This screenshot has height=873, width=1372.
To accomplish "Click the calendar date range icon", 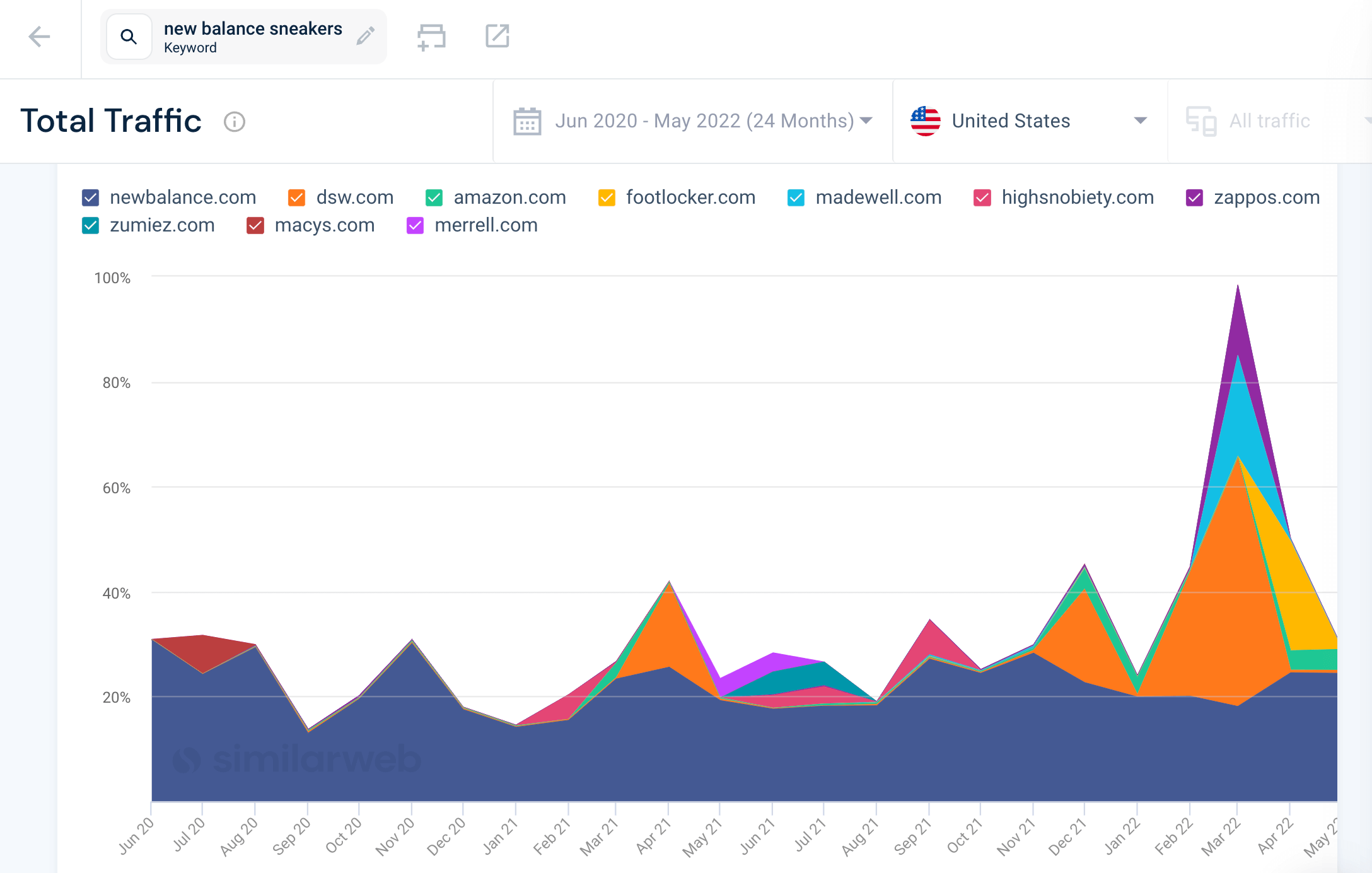I will tap(527, 121).
